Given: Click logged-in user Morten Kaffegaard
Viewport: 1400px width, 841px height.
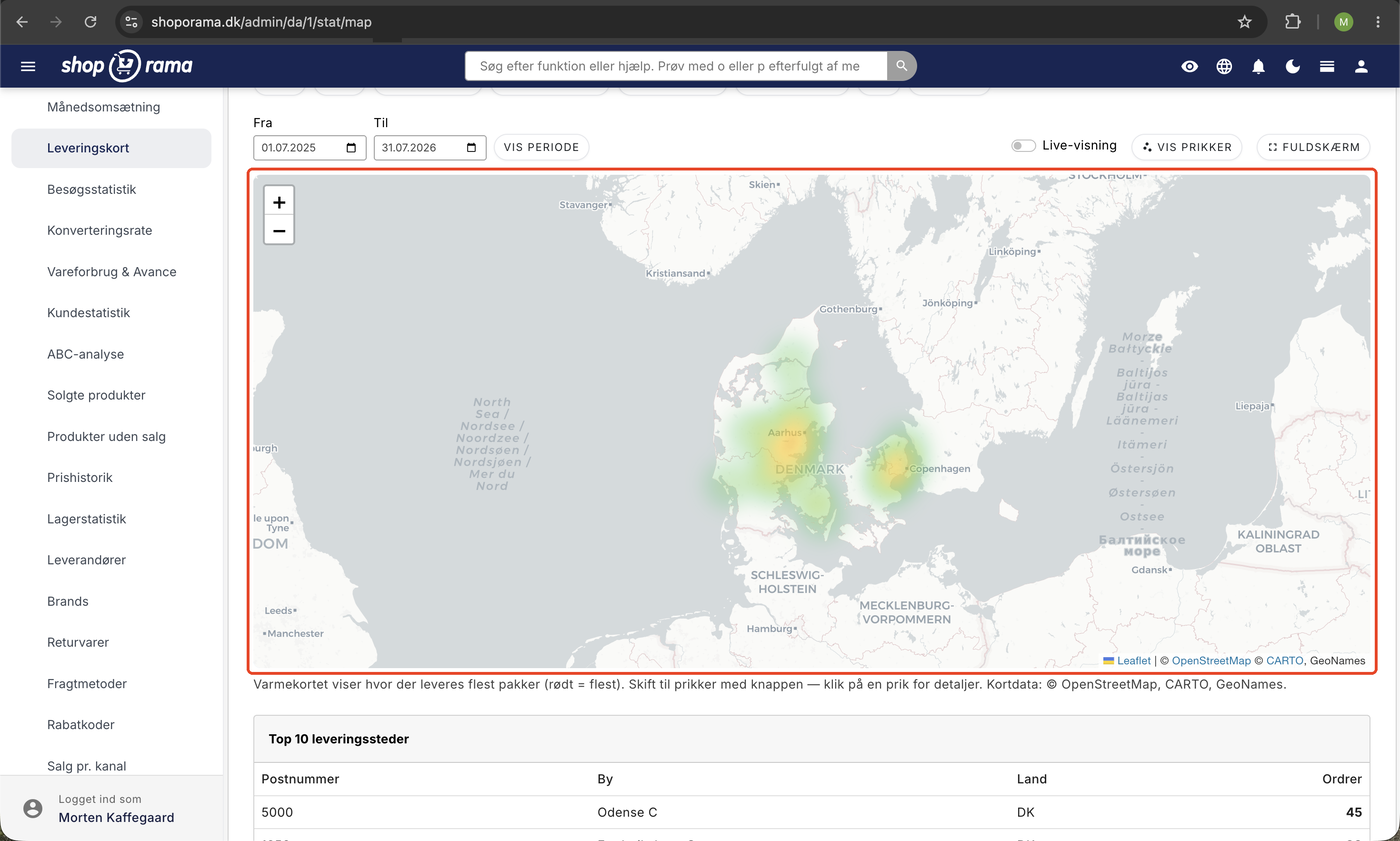Looking at the screenshot, I should click(116, 817).
